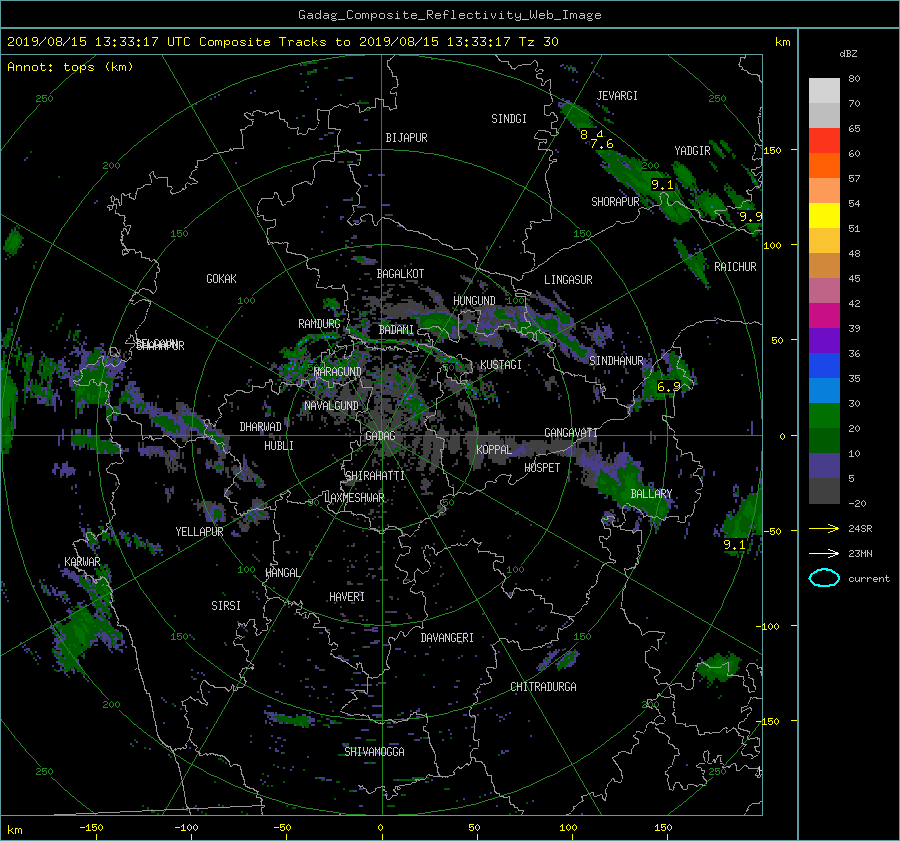
Task: Click the magenta 39 dBZ color swatch
Action: click(824, 315)
